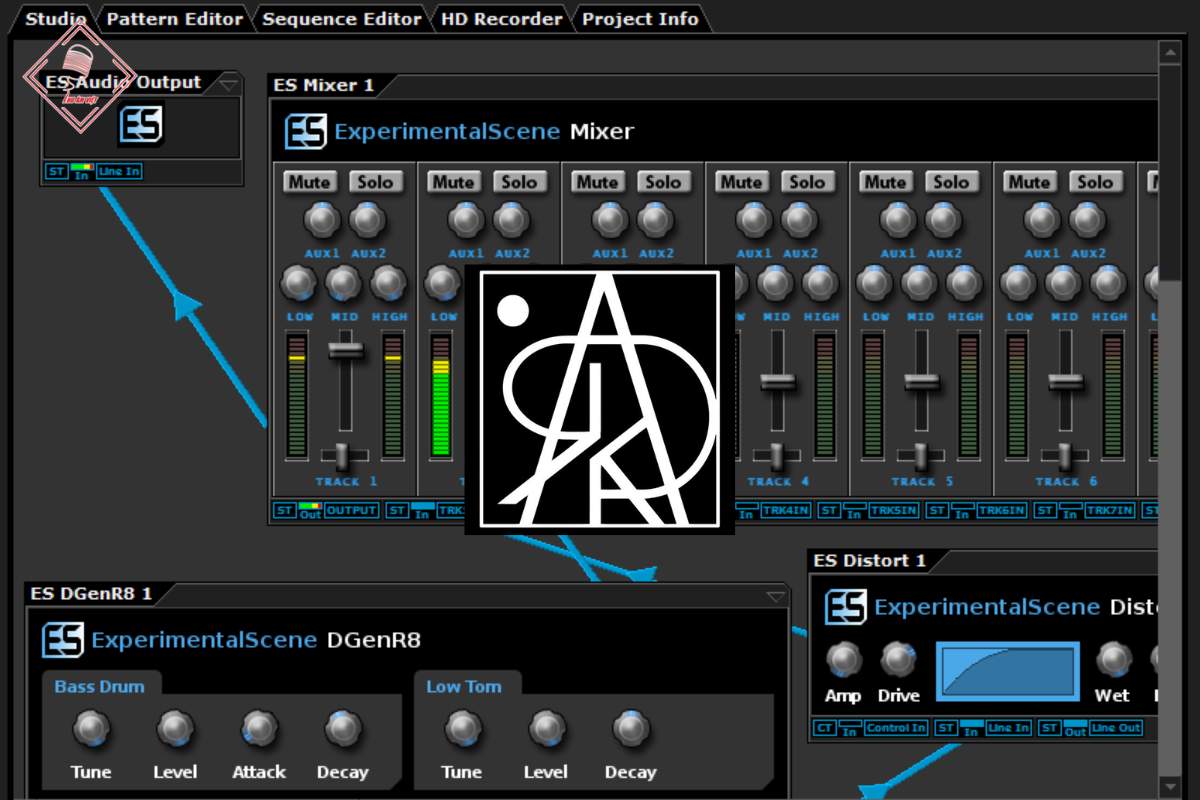This screenshot has height=800, width=1200.
Task: Click the Track 5 volume fader
Action: [x=921, y=382]
